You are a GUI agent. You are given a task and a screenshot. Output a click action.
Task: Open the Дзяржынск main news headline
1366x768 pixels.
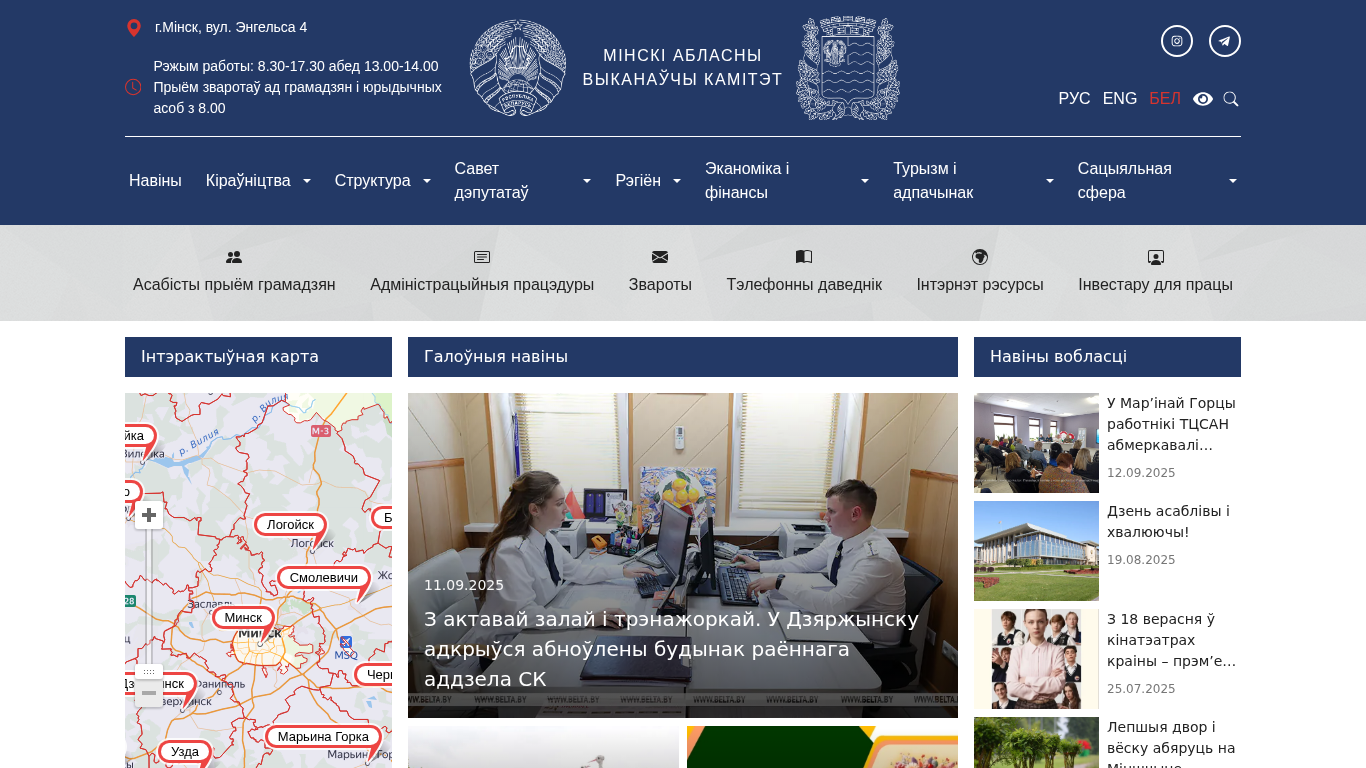[x=671, y=649]
